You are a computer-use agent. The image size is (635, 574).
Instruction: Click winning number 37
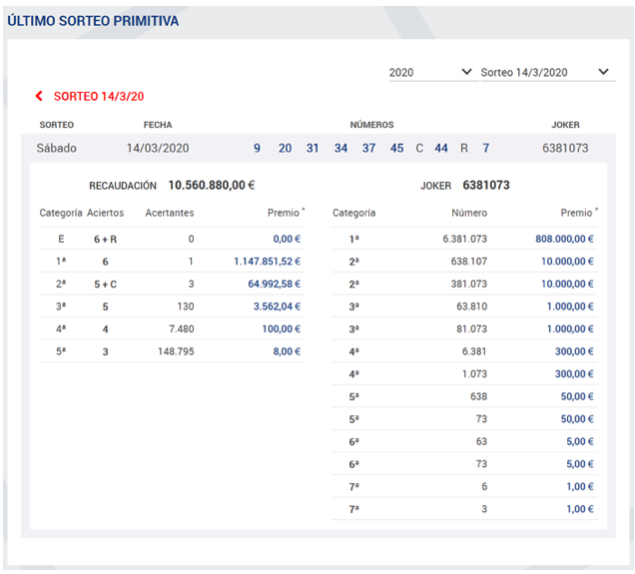coord(369,148)
